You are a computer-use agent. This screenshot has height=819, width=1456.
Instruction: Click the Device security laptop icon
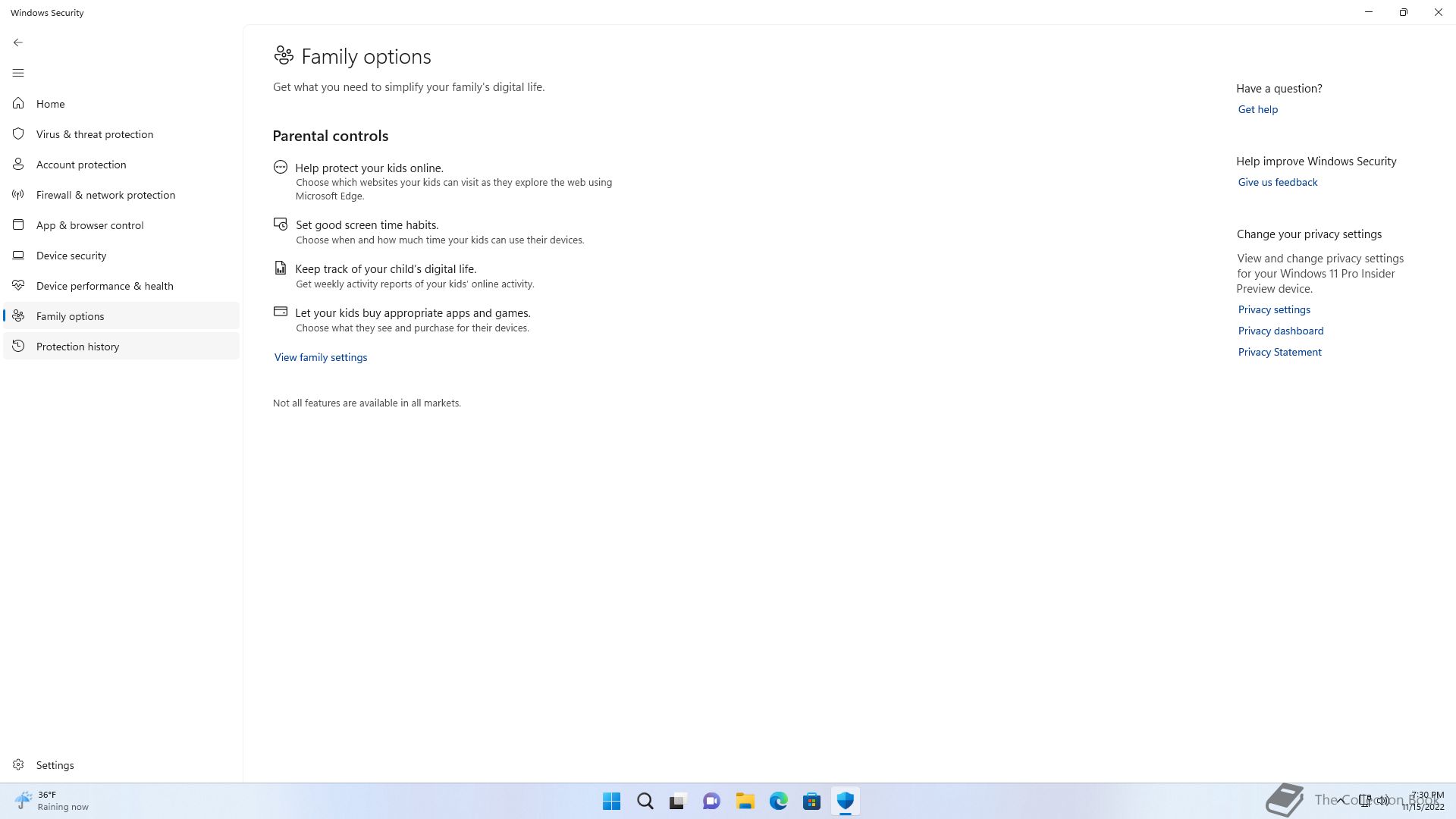point(18,256)
